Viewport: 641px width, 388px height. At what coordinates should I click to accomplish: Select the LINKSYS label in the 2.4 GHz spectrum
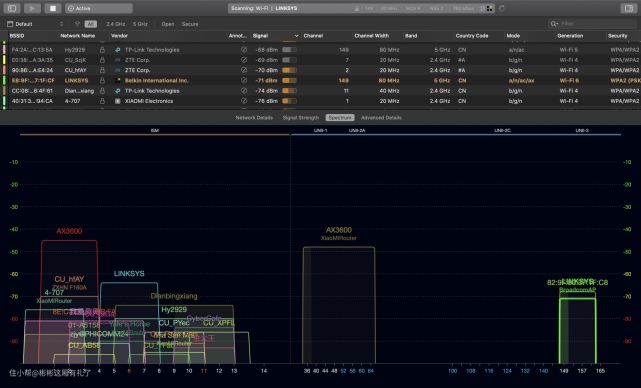point(129,274)
